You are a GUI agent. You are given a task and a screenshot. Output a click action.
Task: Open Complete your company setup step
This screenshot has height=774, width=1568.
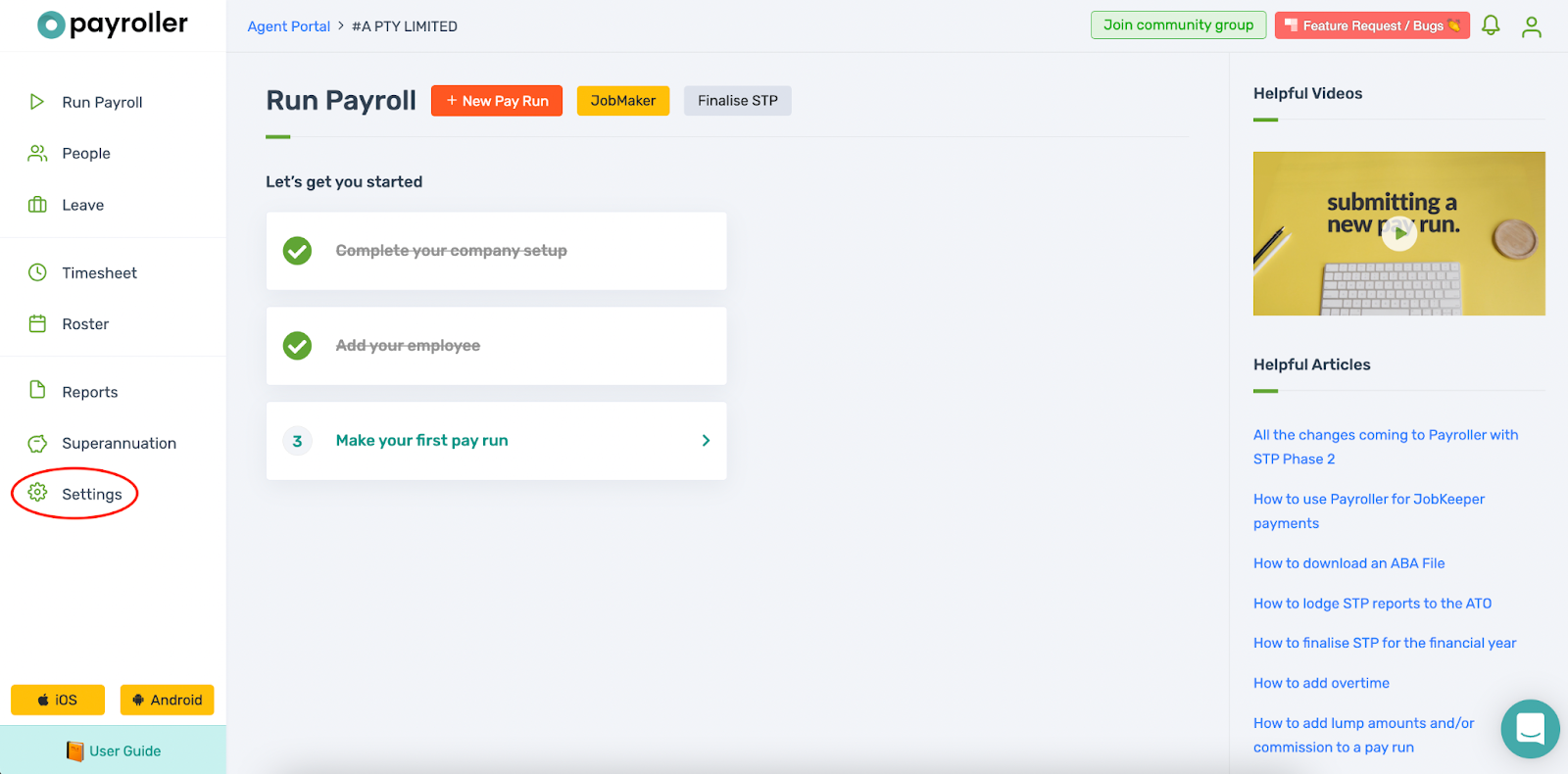[x=496, y=251]
